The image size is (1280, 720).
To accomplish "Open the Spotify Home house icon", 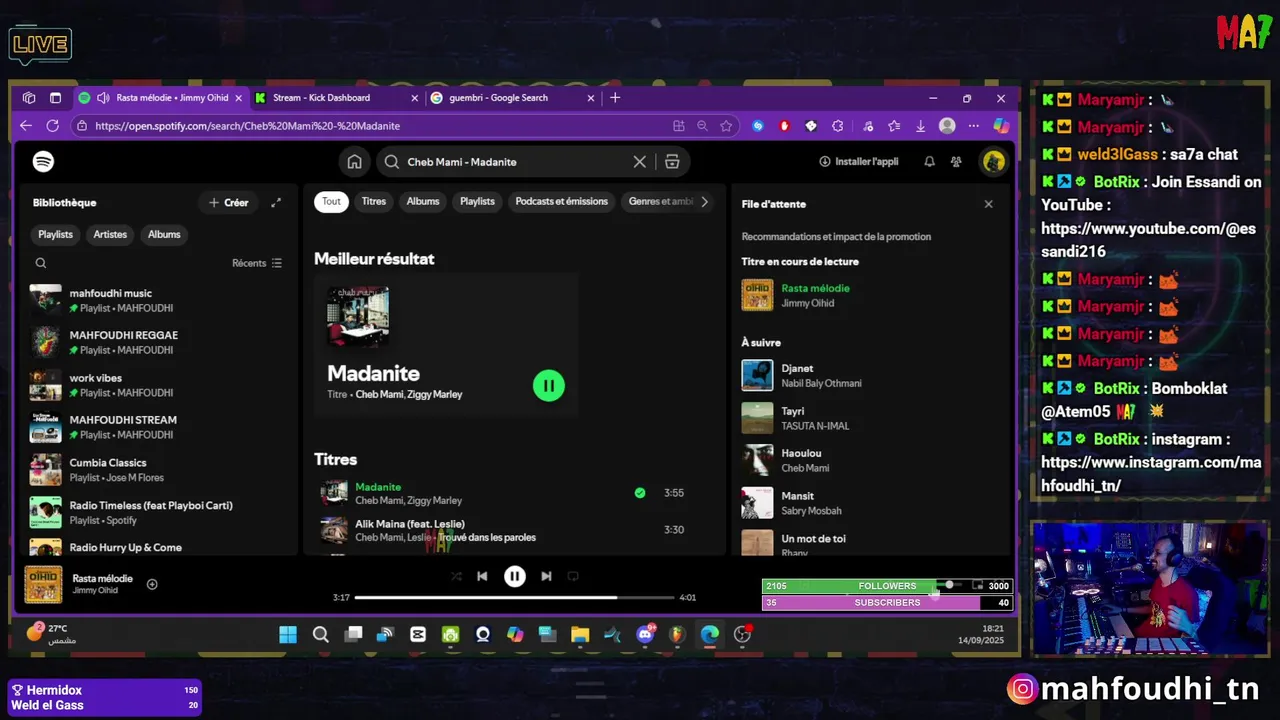I will click(354, 162).
